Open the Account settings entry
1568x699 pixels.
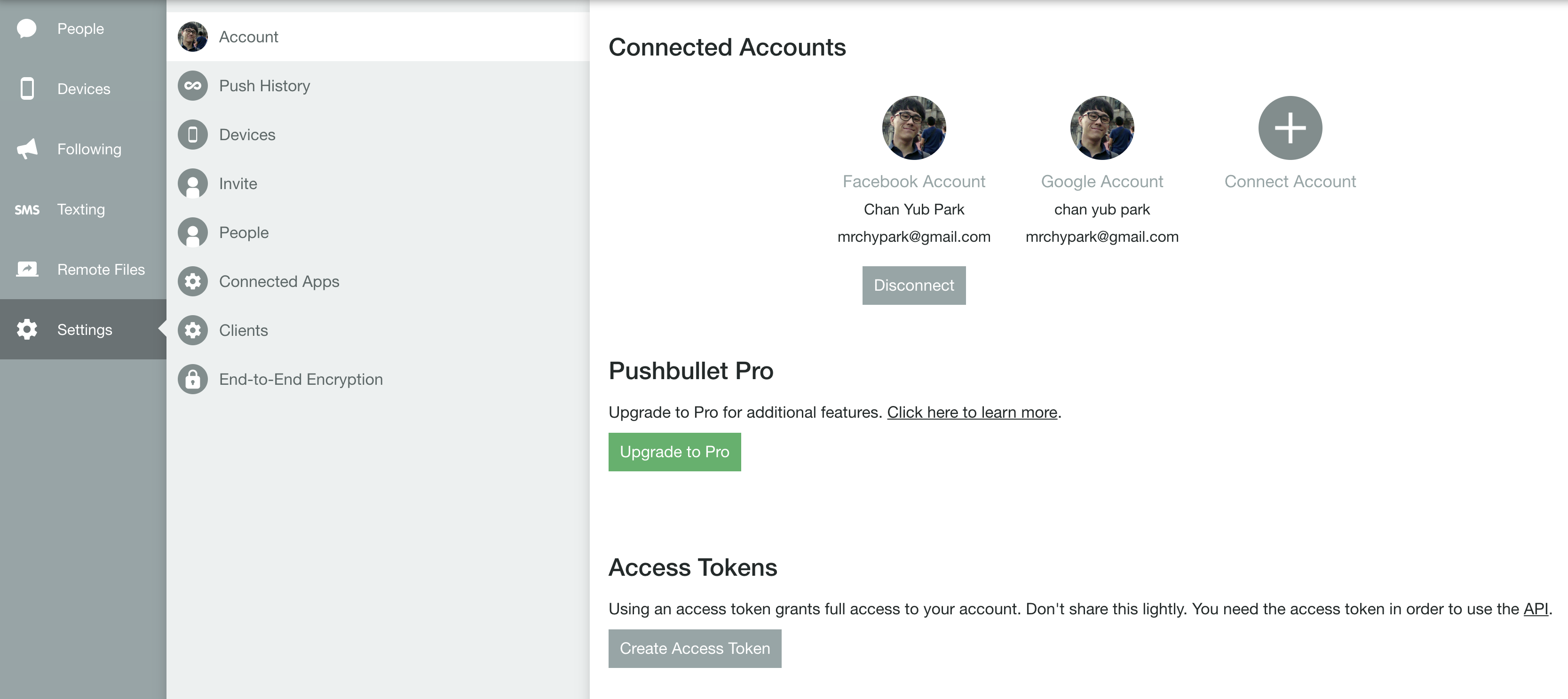378,37
